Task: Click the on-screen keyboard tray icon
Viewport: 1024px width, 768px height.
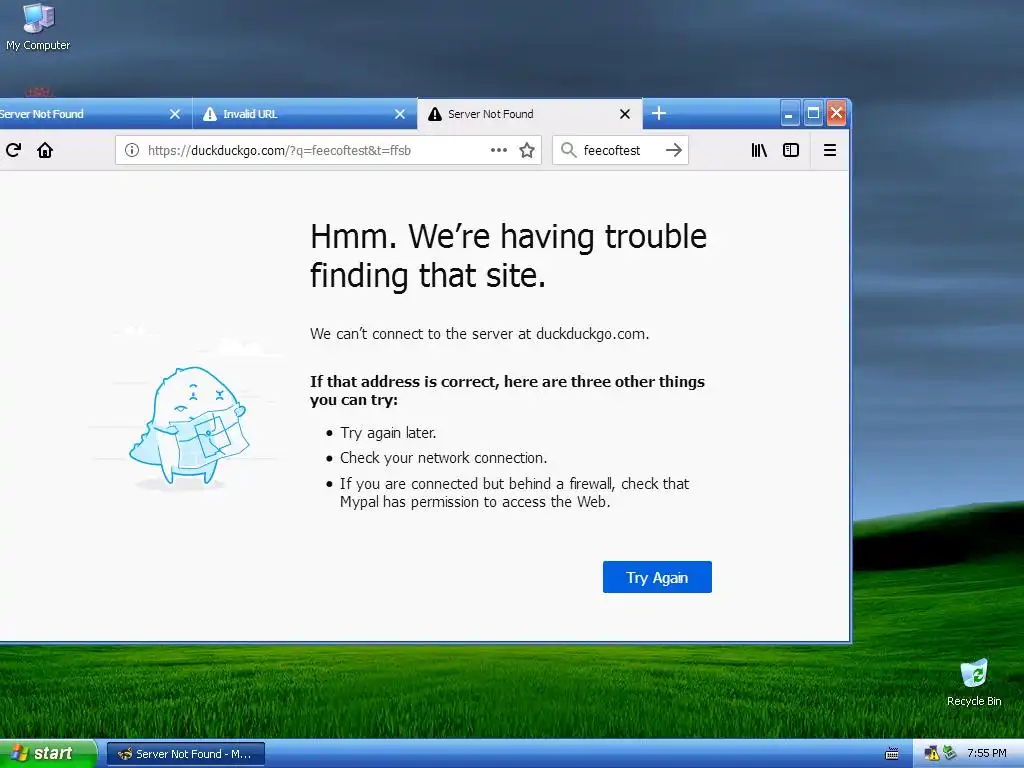Action: [891, 754]
